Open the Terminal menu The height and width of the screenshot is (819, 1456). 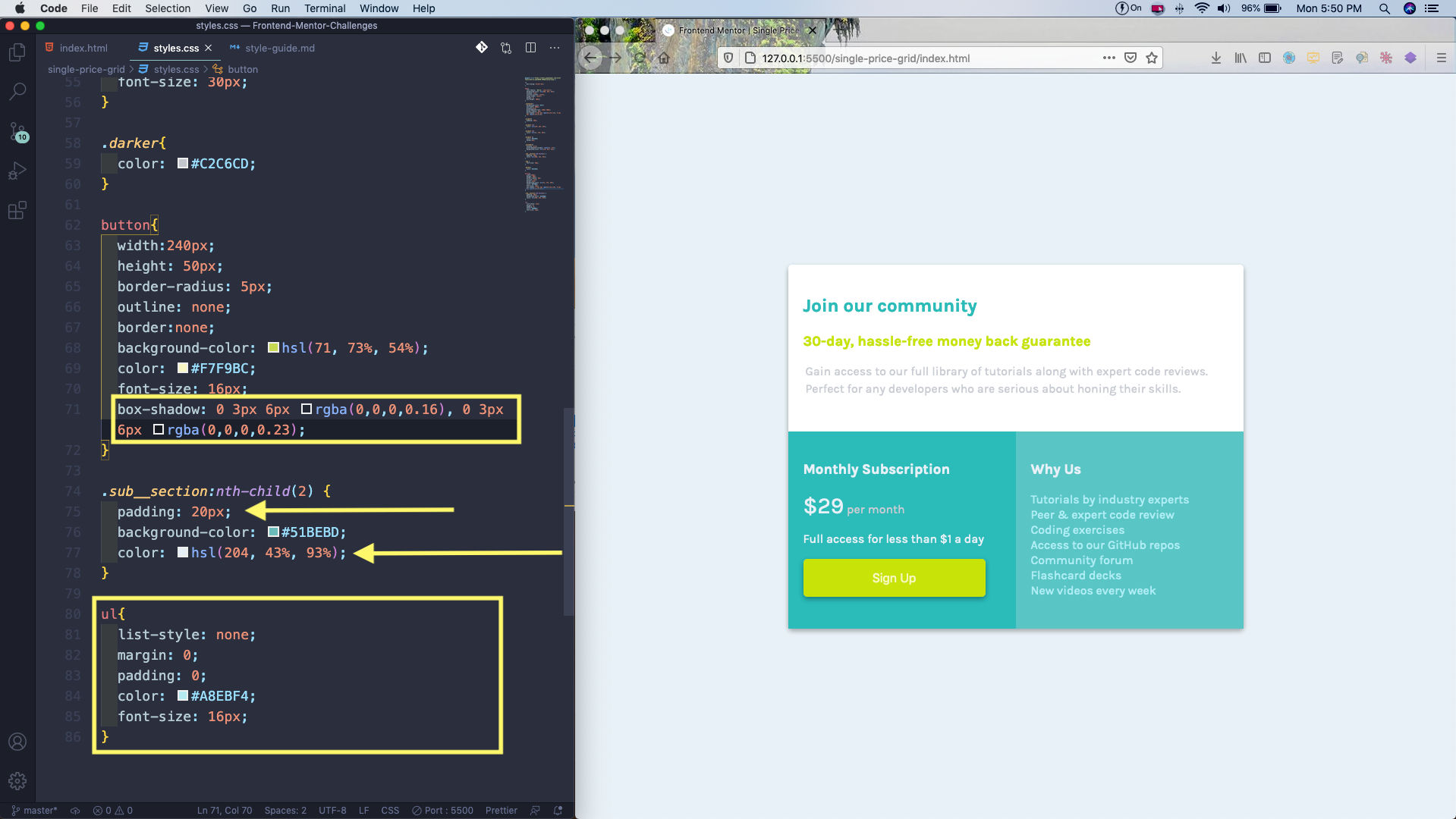pos(325,8)
